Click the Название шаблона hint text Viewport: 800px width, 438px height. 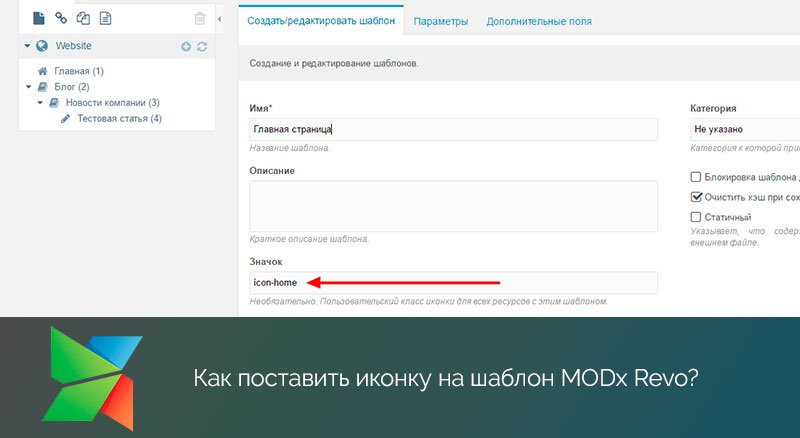point(290,148)
